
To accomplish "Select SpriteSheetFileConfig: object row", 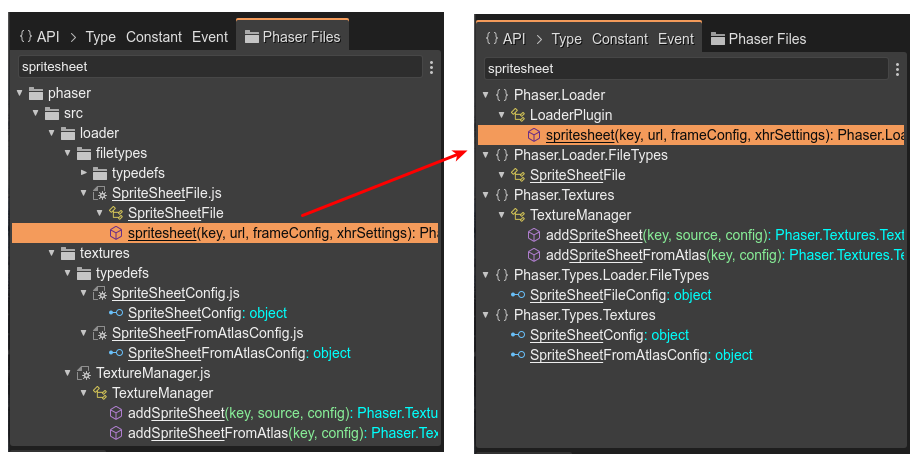I will [620, 295].
